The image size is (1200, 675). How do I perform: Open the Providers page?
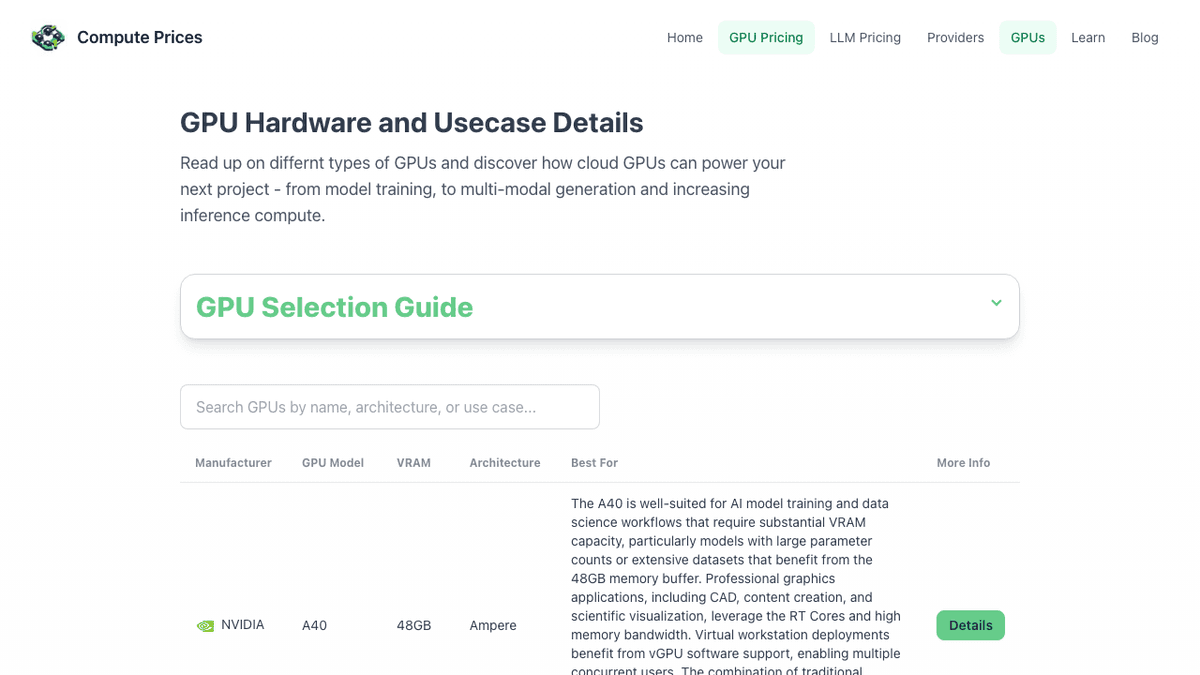pos(955,38)
